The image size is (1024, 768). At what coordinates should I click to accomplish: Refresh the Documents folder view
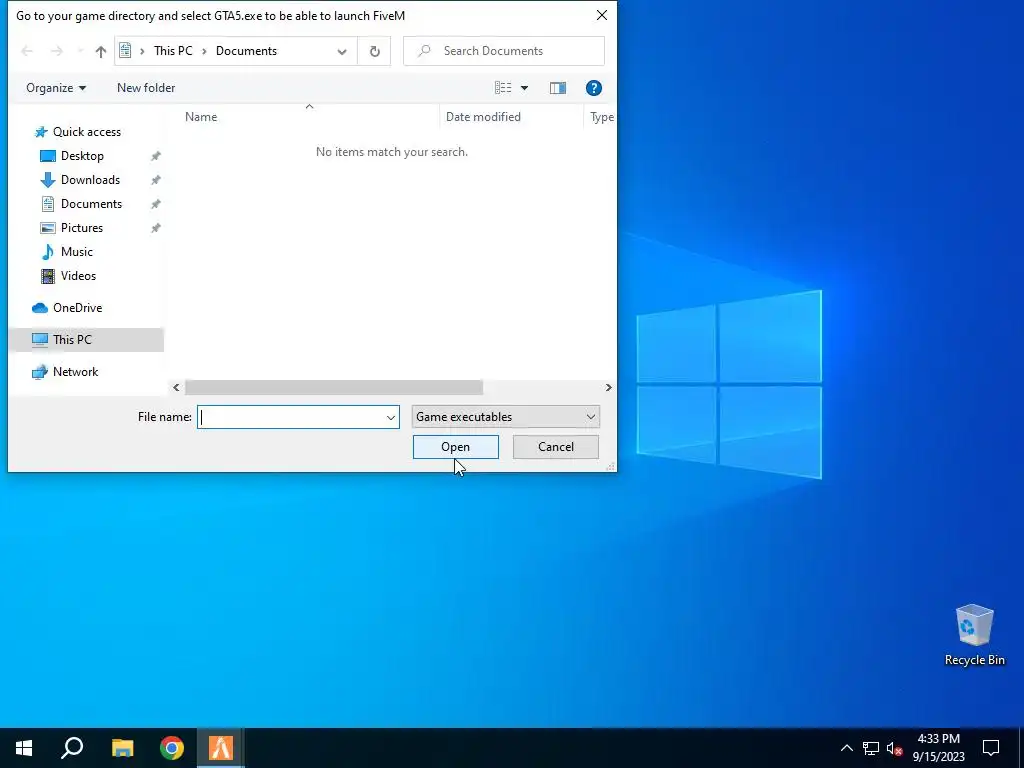374,51
